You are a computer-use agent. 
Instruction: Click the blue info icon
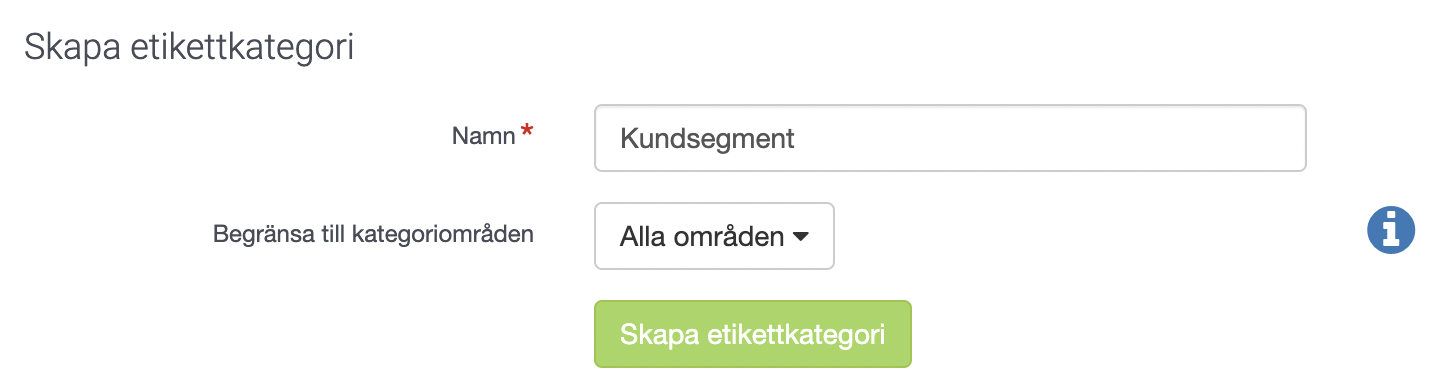pyautogui.click(x=1391, y=231)
